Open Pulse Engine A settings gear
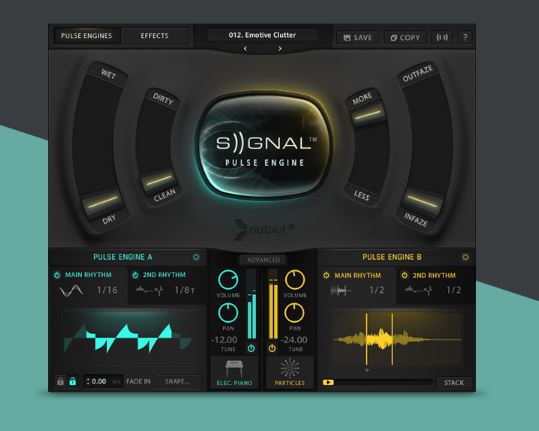This screenshot has width=539, height=431. [196, 257]
